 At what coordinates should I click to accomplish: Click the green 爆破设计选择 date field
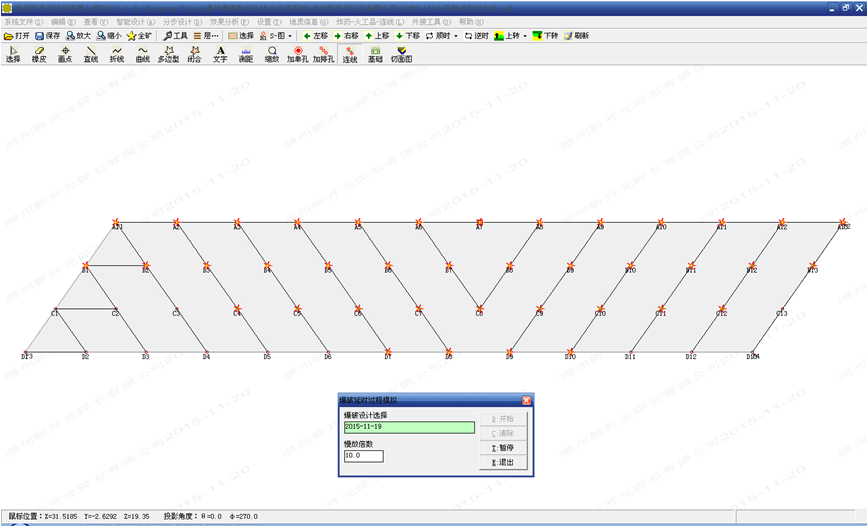pyautogui.click(x=408, y=427)
